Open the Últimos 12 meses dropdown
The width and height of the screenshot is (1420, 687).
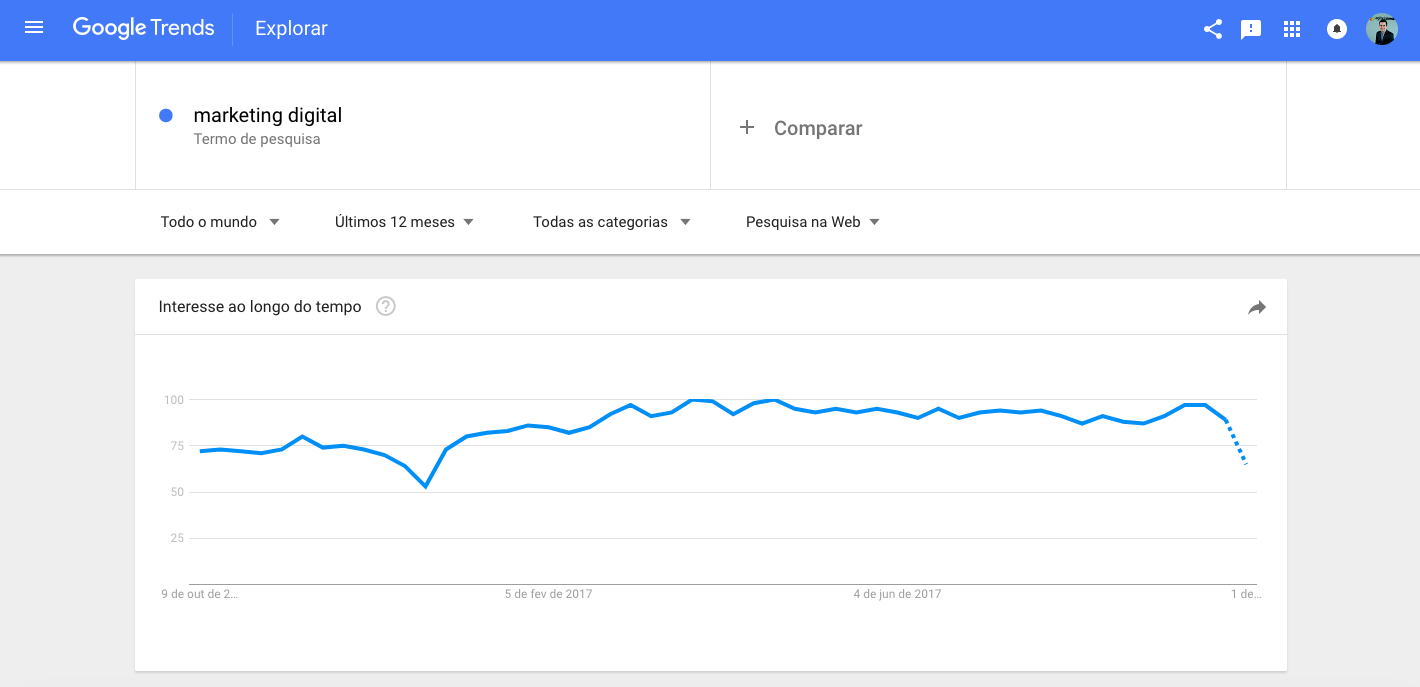click(x=404, y=222)
